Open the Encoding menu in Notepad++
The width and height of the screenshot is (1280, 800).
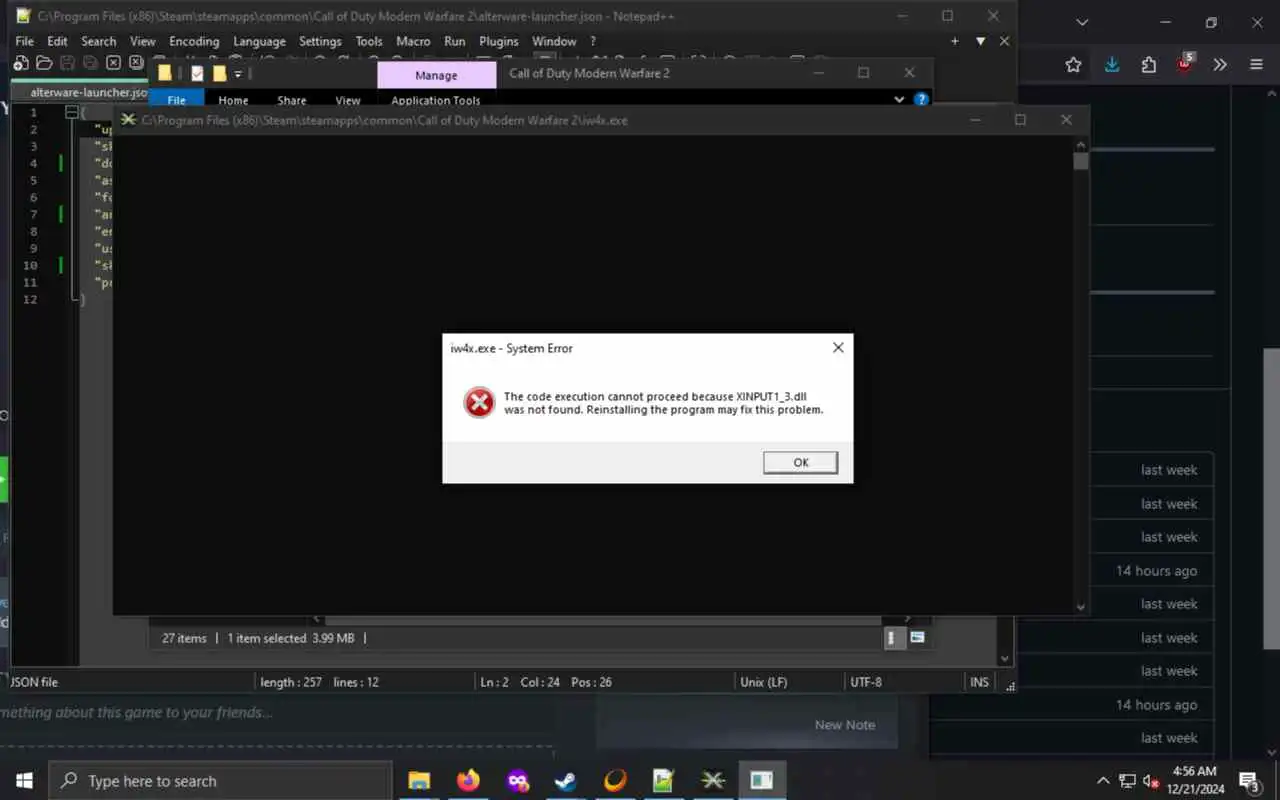coord(194,41)
